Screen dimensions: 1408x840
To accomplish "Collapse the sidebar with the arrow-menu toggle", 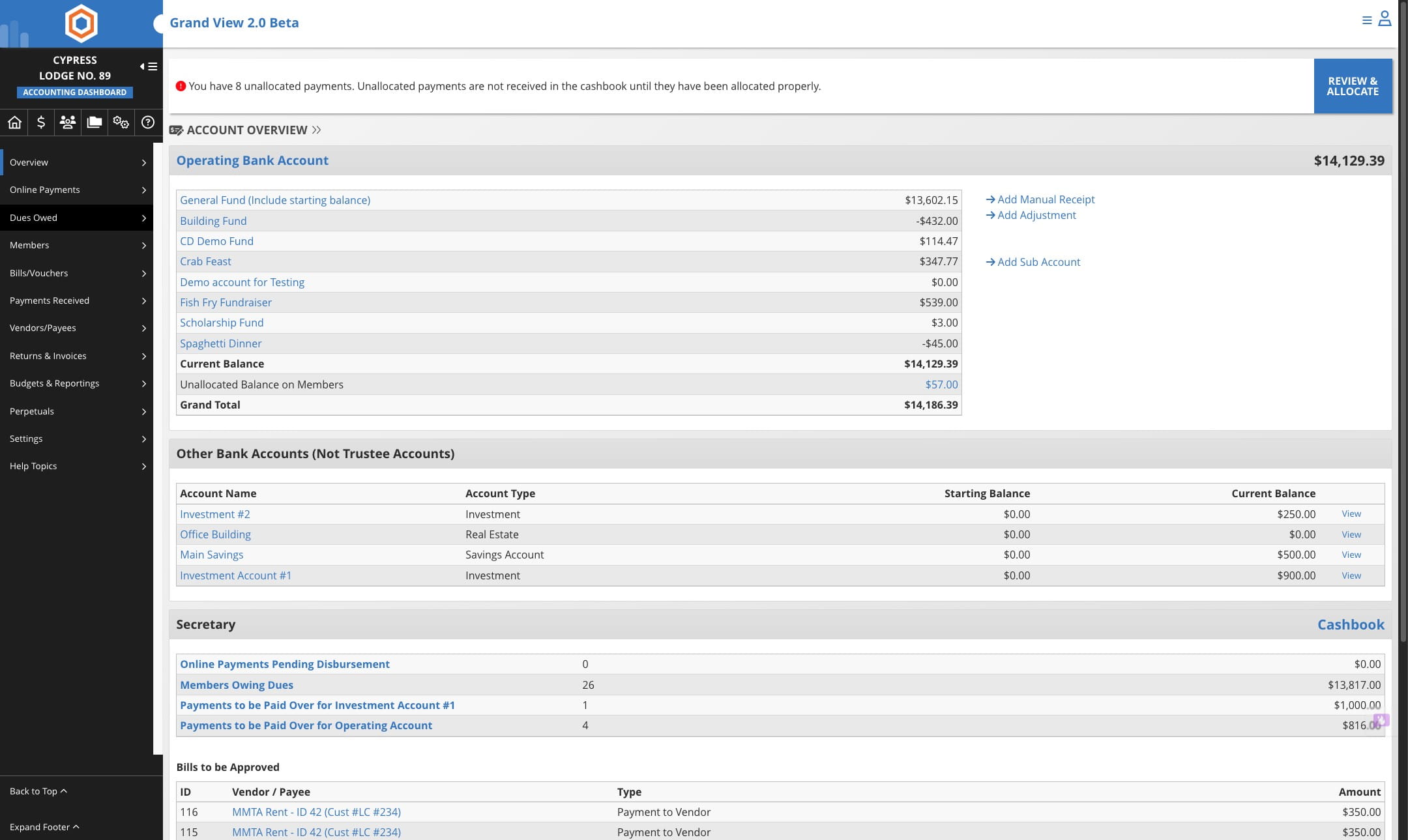I will [x=149, y=66].
